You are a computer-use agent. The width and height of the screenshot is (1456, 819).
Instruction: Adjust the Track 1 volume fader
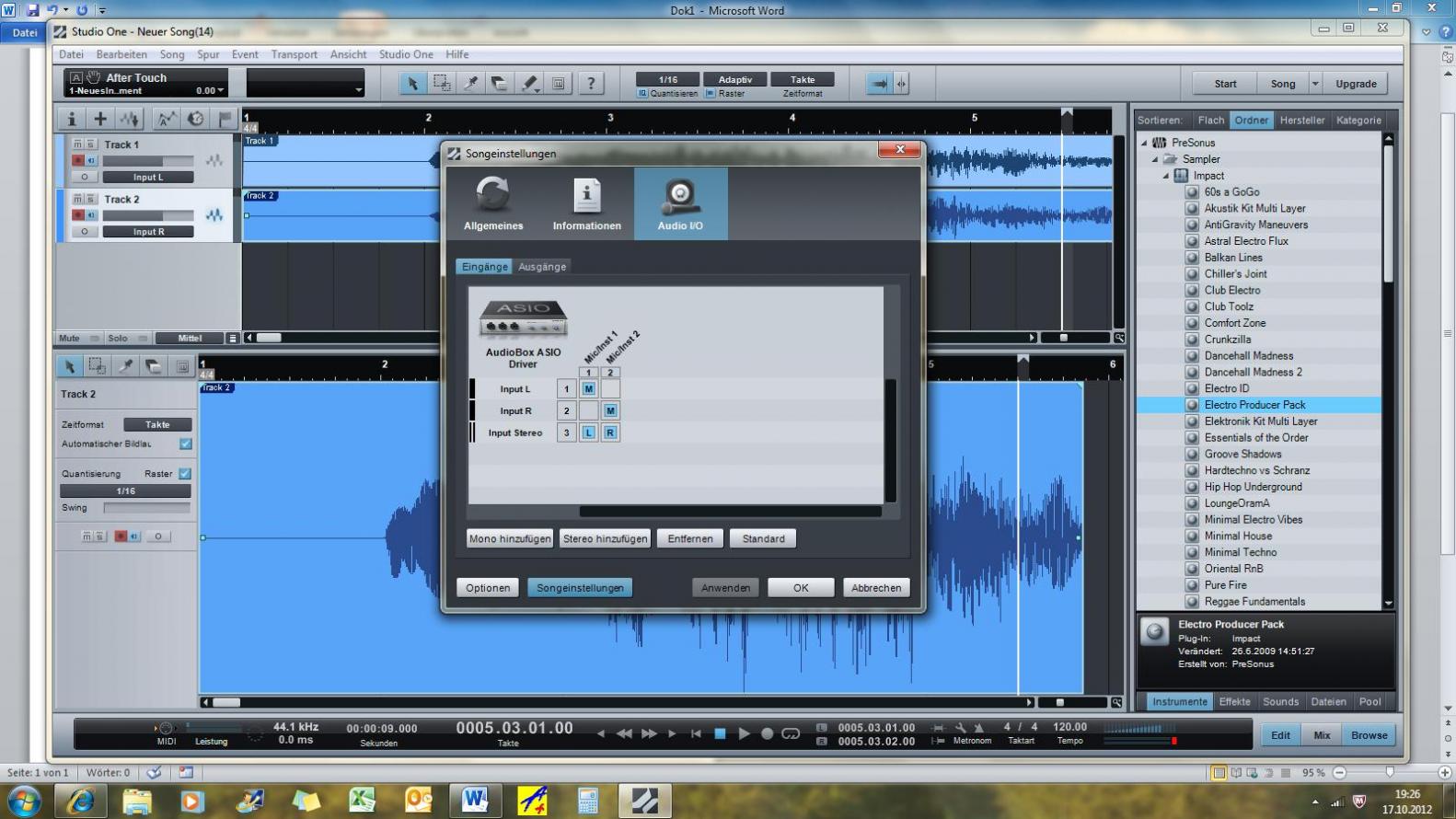148,161
